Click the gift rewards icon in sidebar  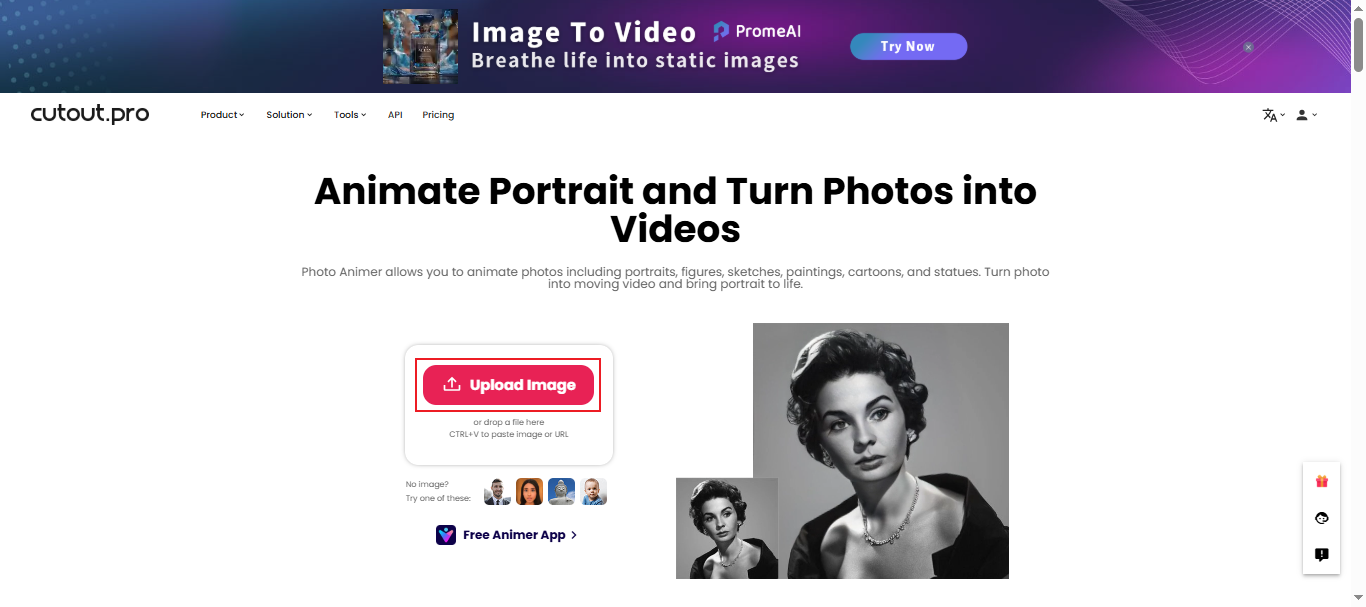(x=1321, y=481)
